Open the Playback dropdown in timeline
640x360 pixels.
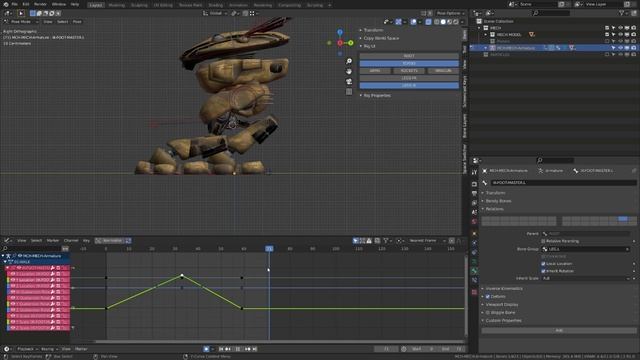click(27, 349)
